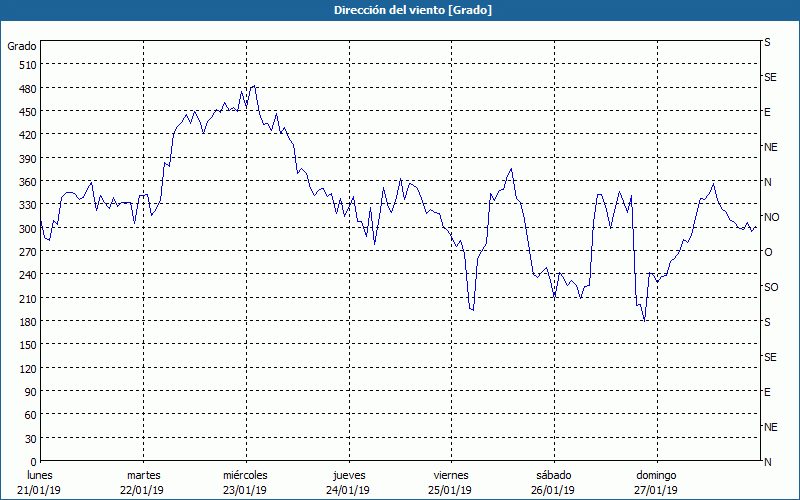This screenshot has height=500, width=800.
Task: Click the title 'Dirección del viento [Grado]'
Action: 413,10
